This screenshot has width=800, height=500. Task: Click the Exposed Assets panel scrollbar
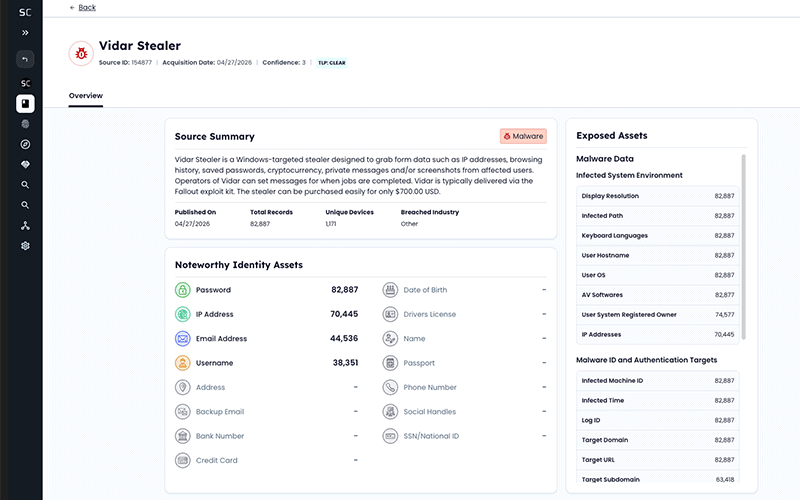click(x=743, y=247)
